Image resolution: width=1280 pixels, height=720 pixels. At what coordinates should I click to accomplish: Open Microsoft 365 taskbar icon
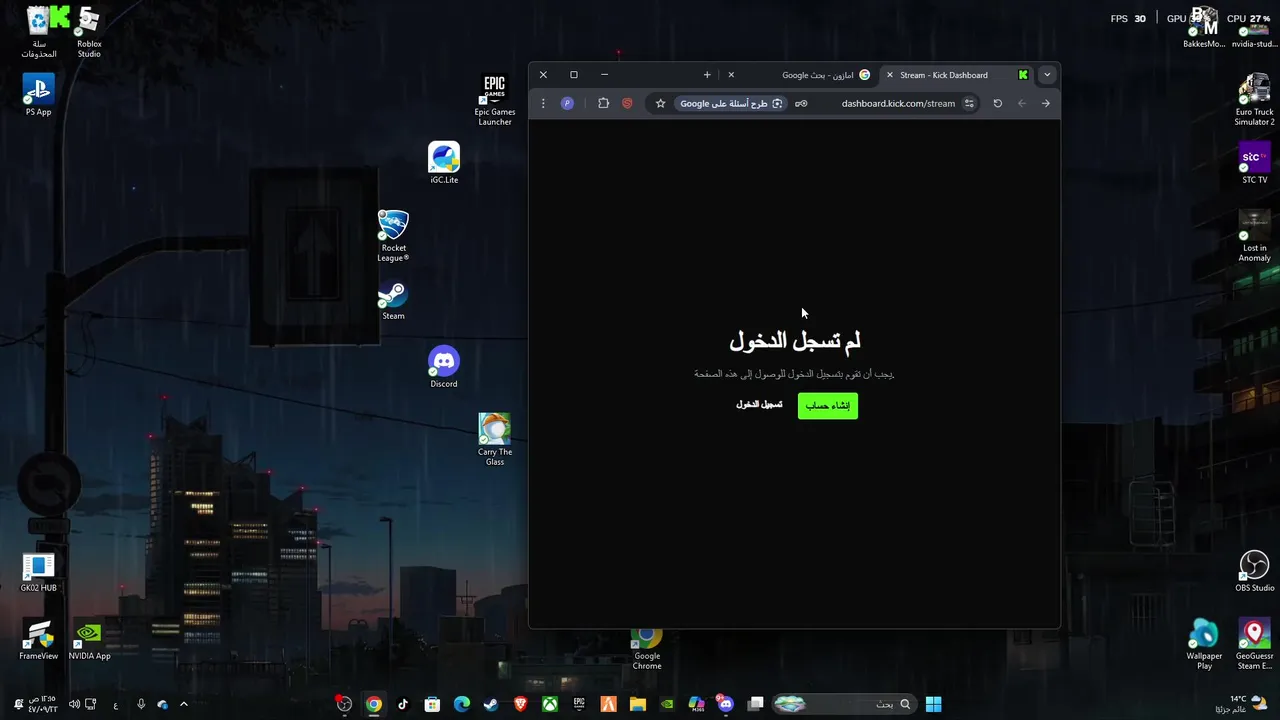pos(697,704)
